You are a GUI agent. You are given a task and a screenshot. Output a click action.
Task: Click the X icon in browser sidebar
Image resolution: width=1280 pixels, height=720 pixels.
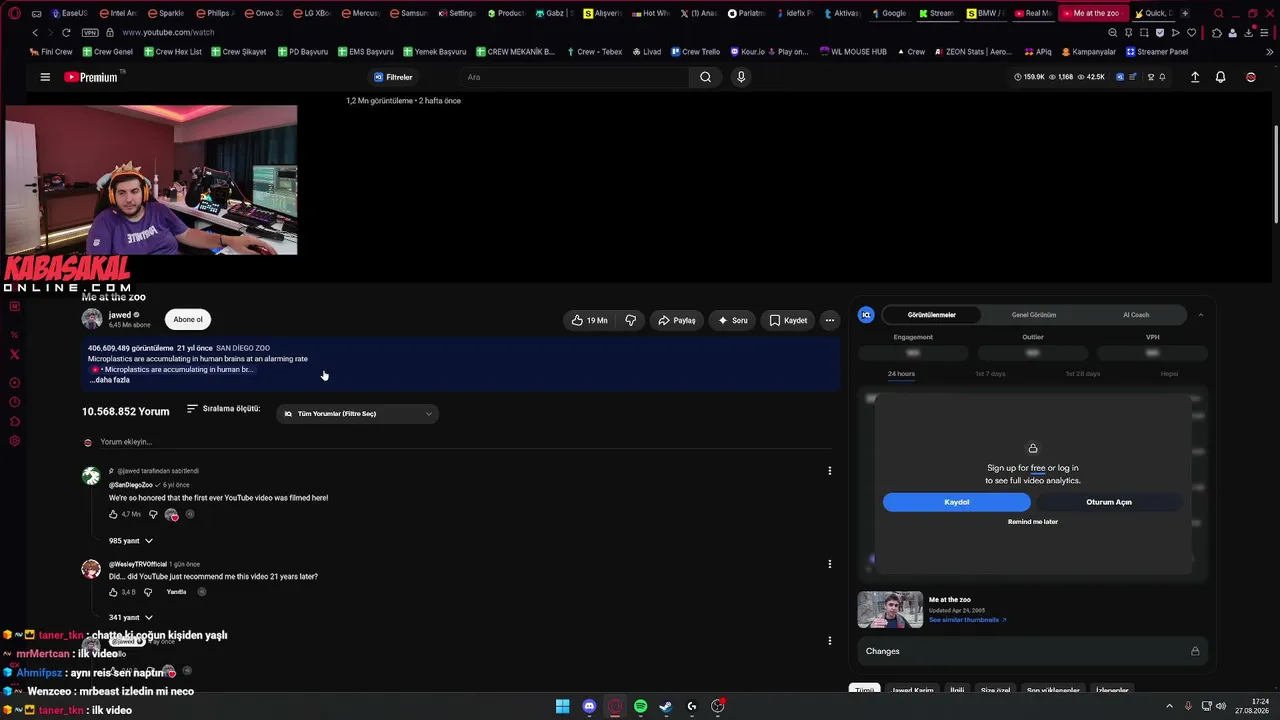(x=14, y=354)
